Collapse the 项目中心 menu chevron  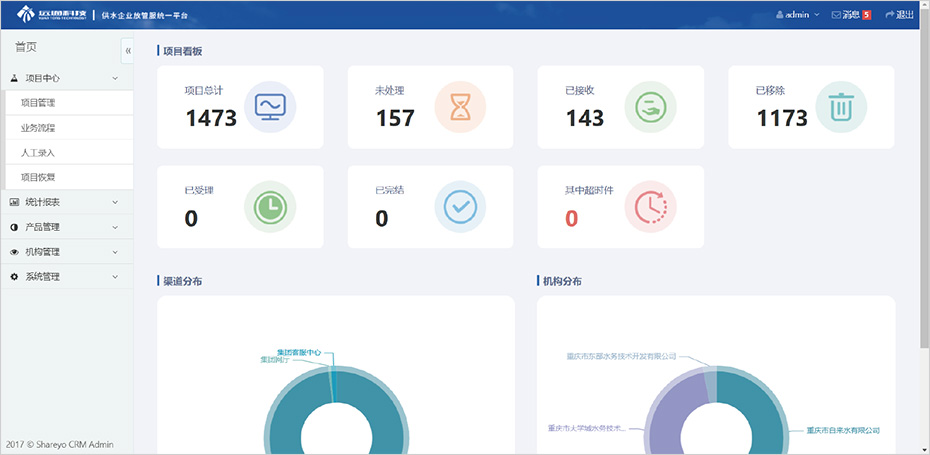(115, 78)
